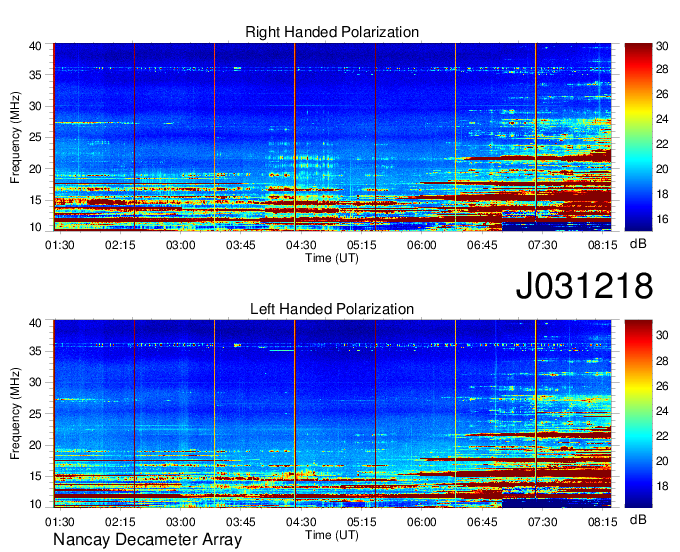The image size is (680, 552).
Task: Click the 22 dB tick on right-handed colorbar
Action: pyautogui.click(x=662, y=144)
